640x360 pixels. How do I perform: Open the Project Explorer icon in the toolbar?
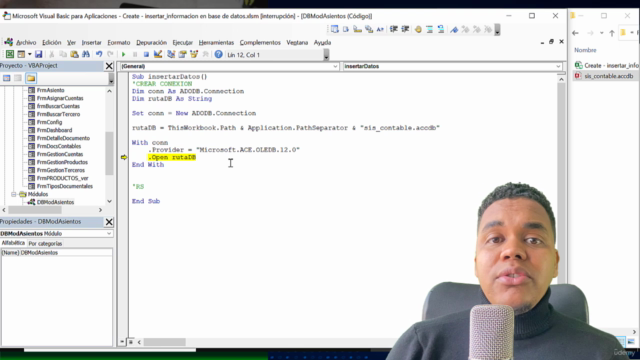click(171, 54)
